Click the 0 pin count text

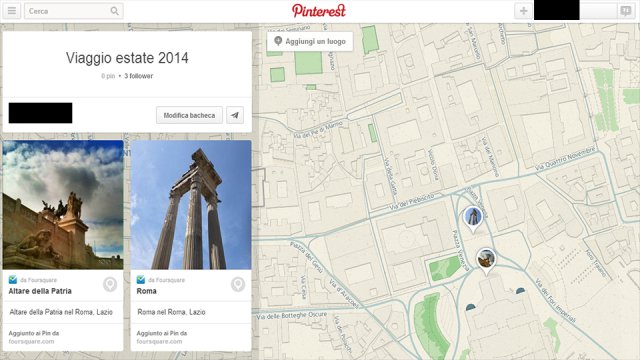coord(108,76)
